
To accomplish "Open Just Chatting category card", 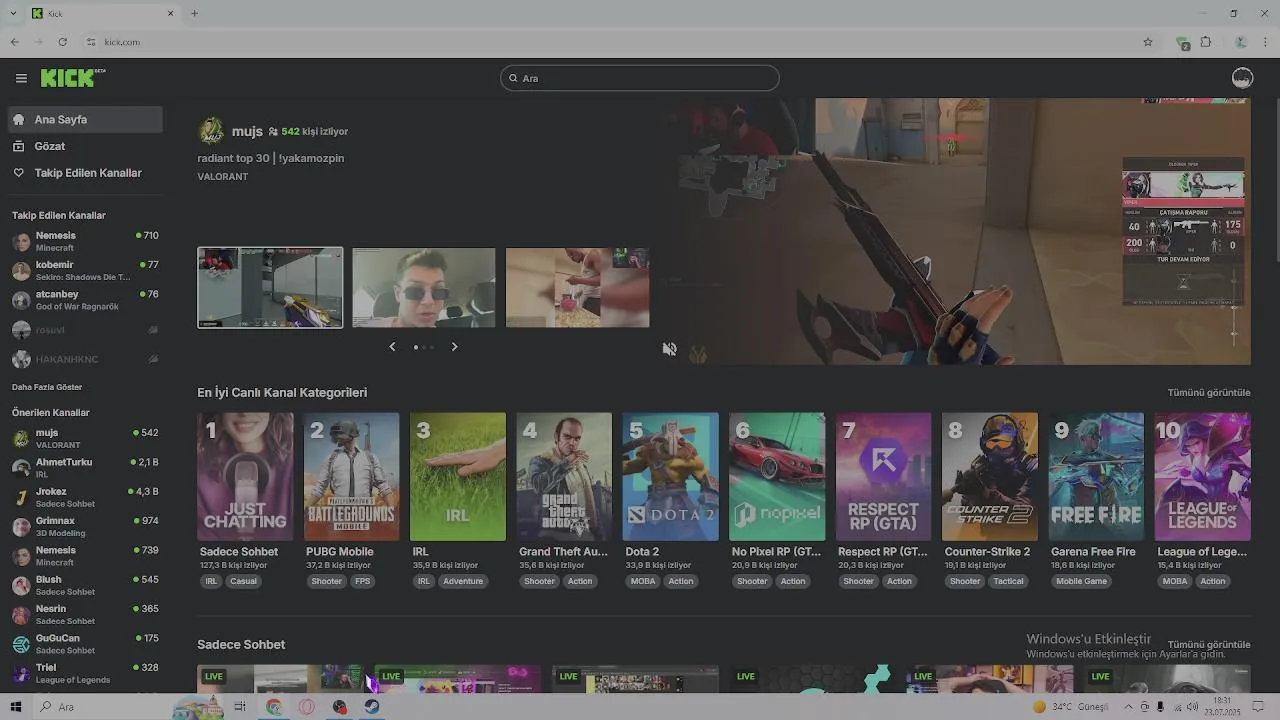I will pyautogui.click(x=245, y=477).
